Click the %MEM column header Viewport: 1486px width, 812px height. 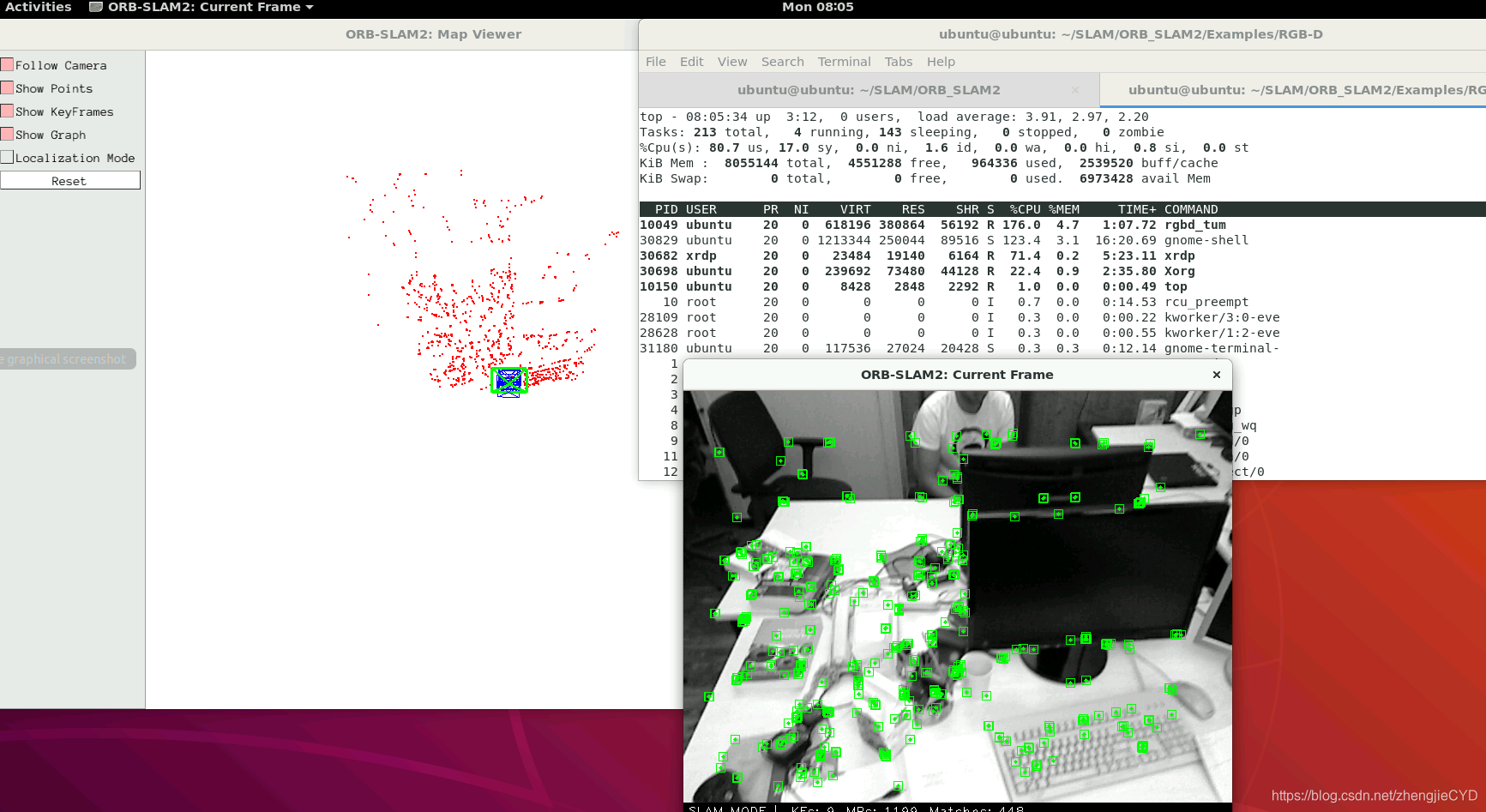point(1063,209)
